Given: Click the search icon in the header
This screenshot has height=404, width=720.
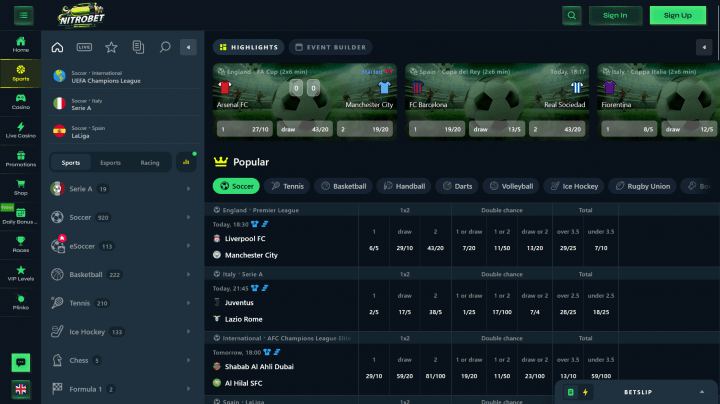Looking at the screenshot, I should [571, 15].
